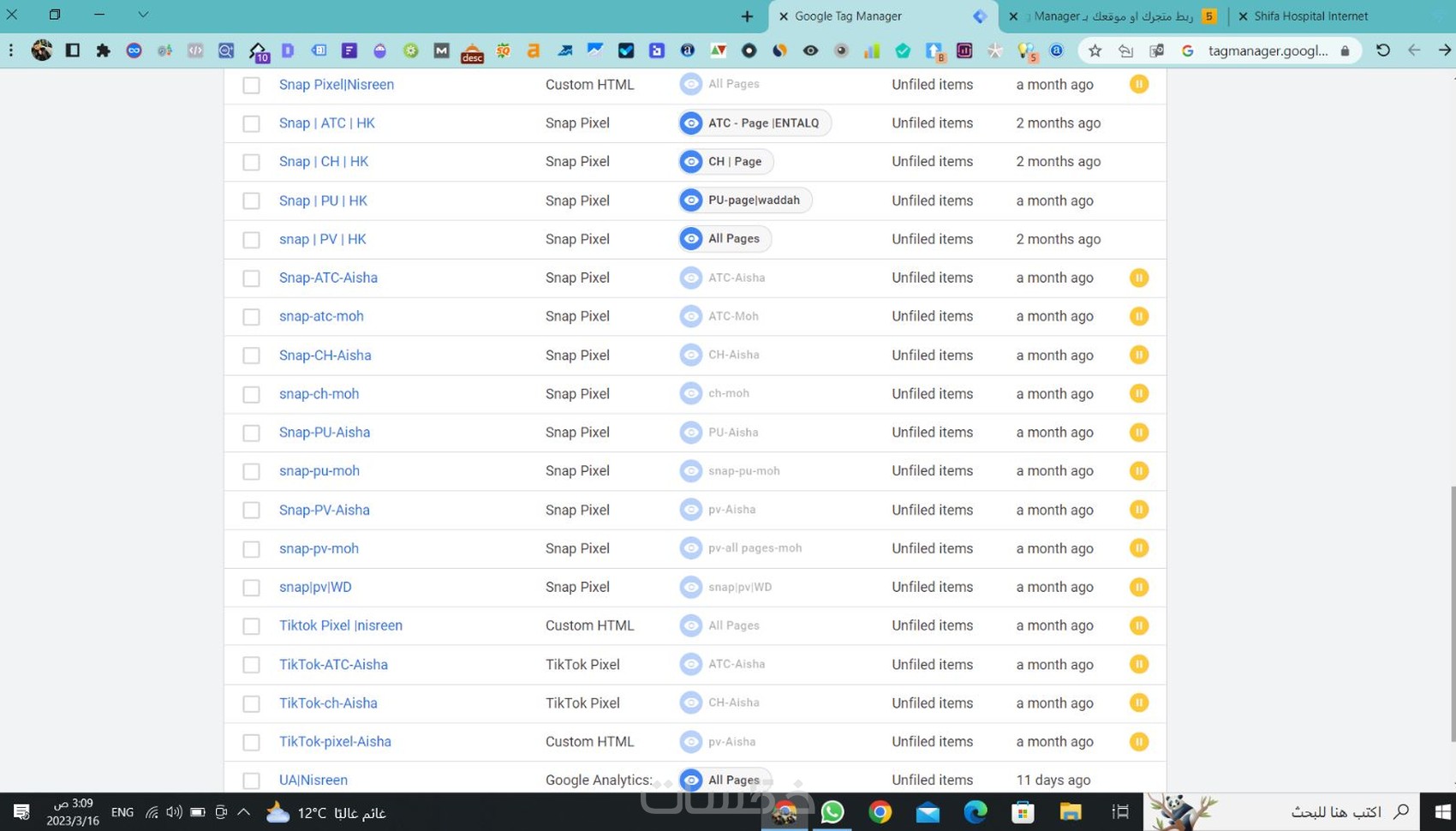Click the dark 'M' extension icon
This screenshot has height=831, width=1456.
tap(441, 51)
